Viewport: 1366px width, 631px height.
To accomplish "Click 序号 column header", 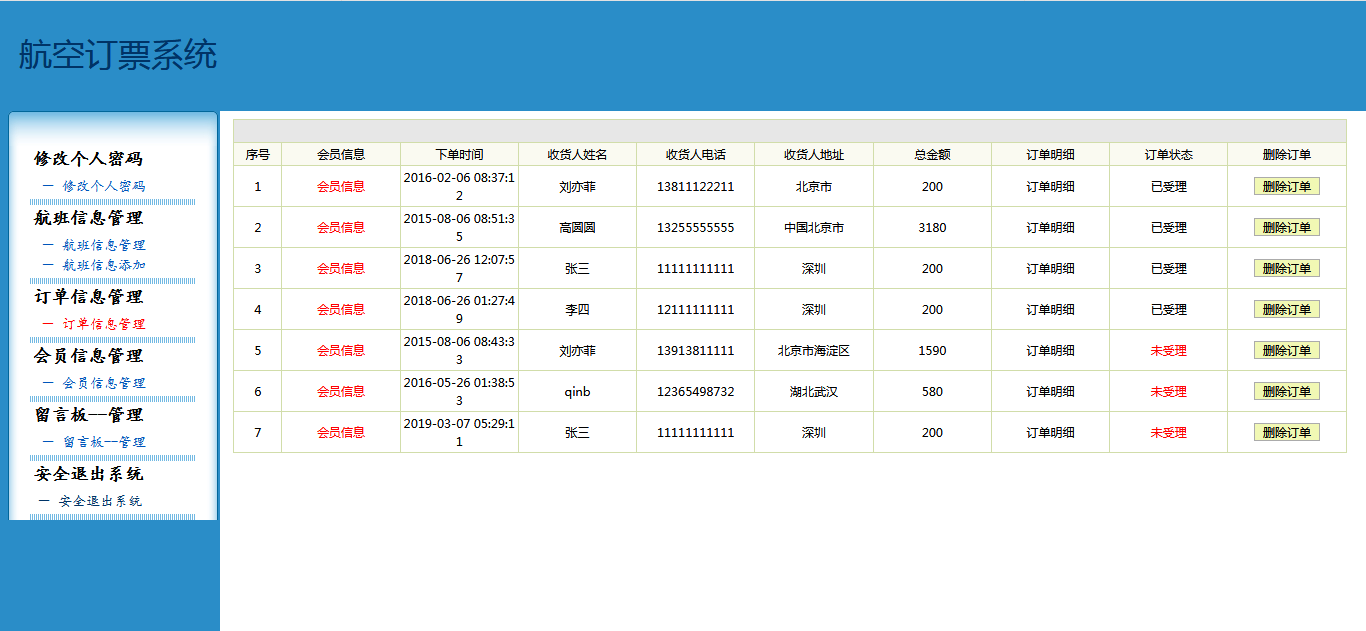I will [257, 155].
